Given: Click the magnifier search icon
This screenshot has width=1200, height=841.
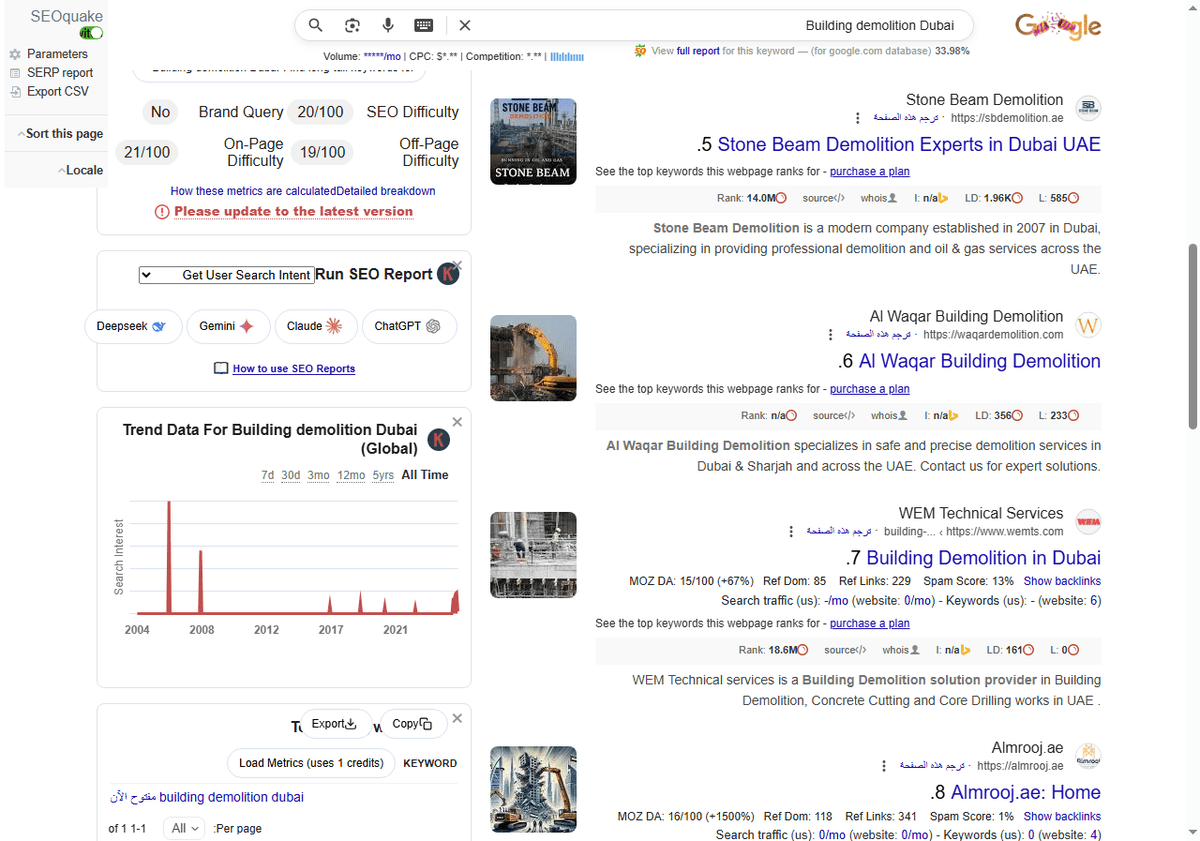Looking at the screenshot, I should 315,26.
